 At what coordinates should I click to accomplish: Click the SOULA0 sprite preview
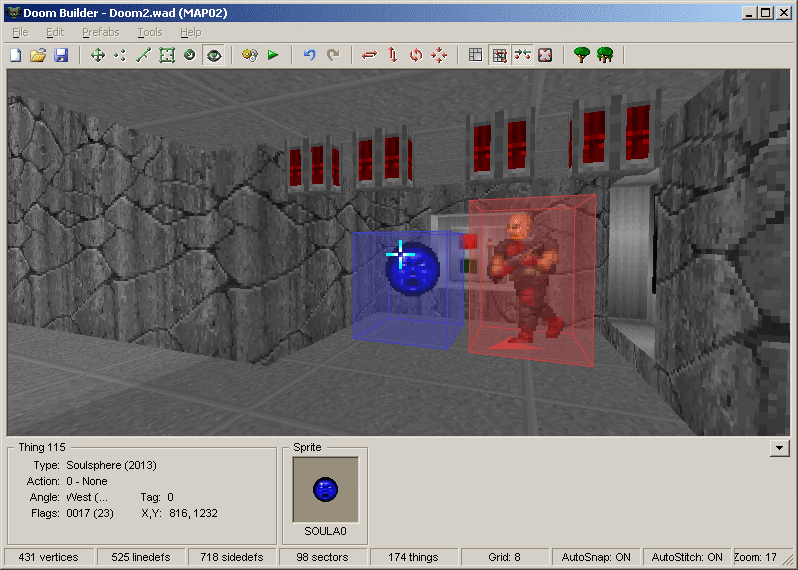(326, 490)
